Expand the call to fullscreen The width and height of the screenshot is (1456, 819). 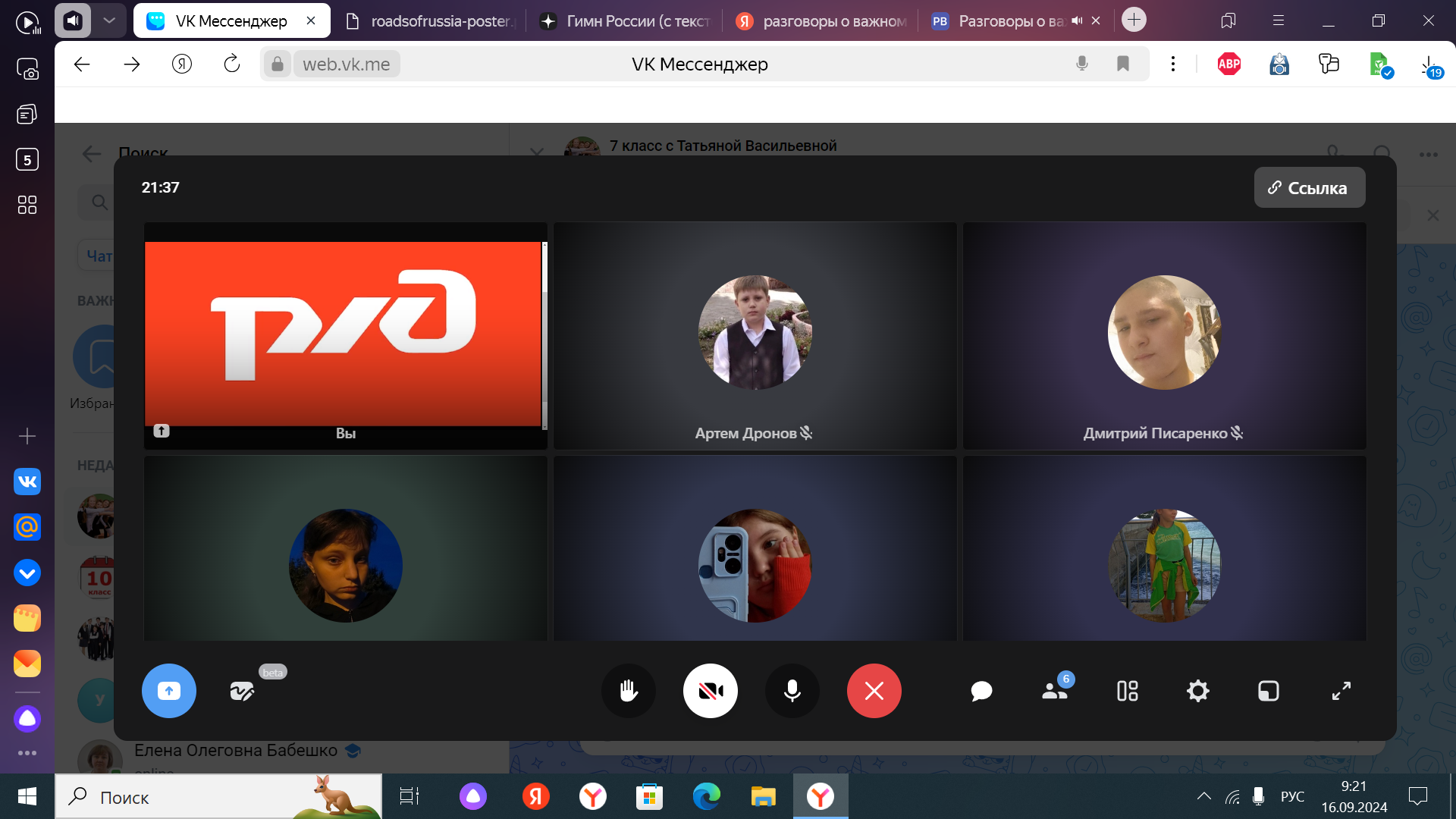[x=1341, y=691]
